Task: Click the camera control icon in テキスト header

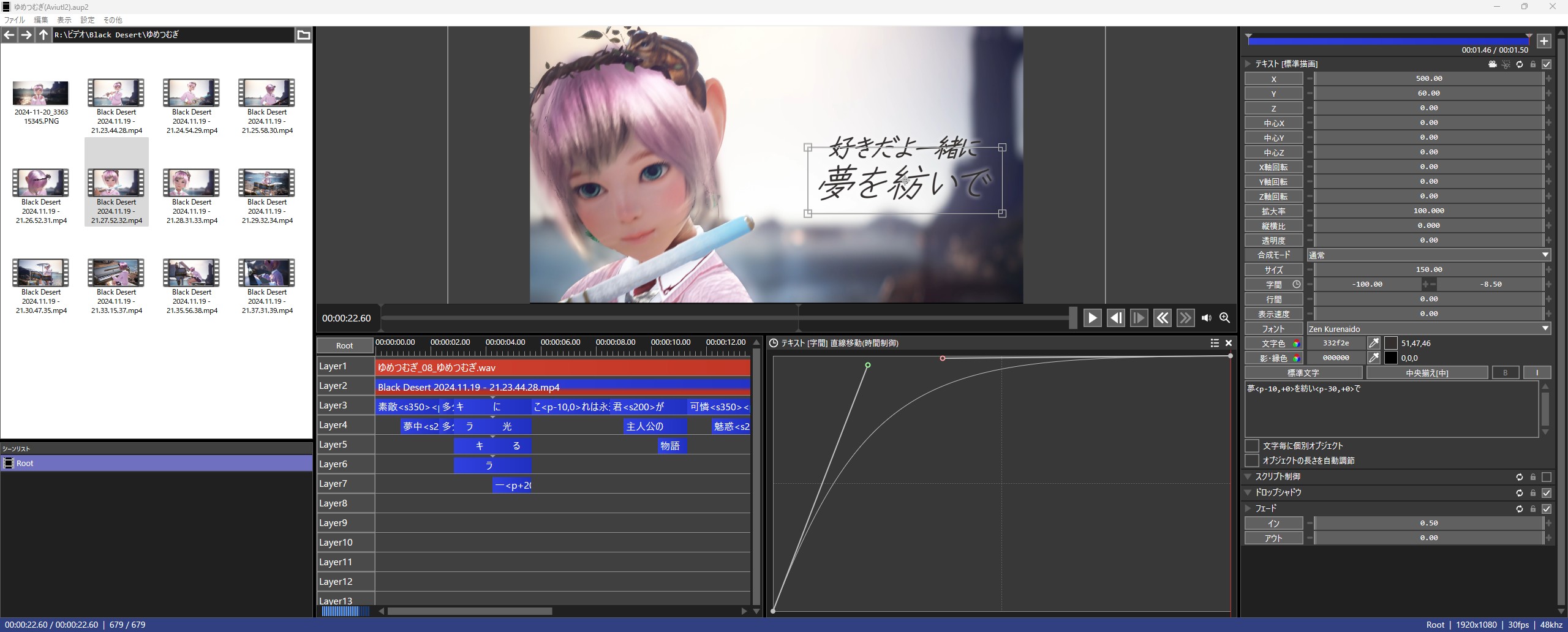Action: pos(1493,64)
